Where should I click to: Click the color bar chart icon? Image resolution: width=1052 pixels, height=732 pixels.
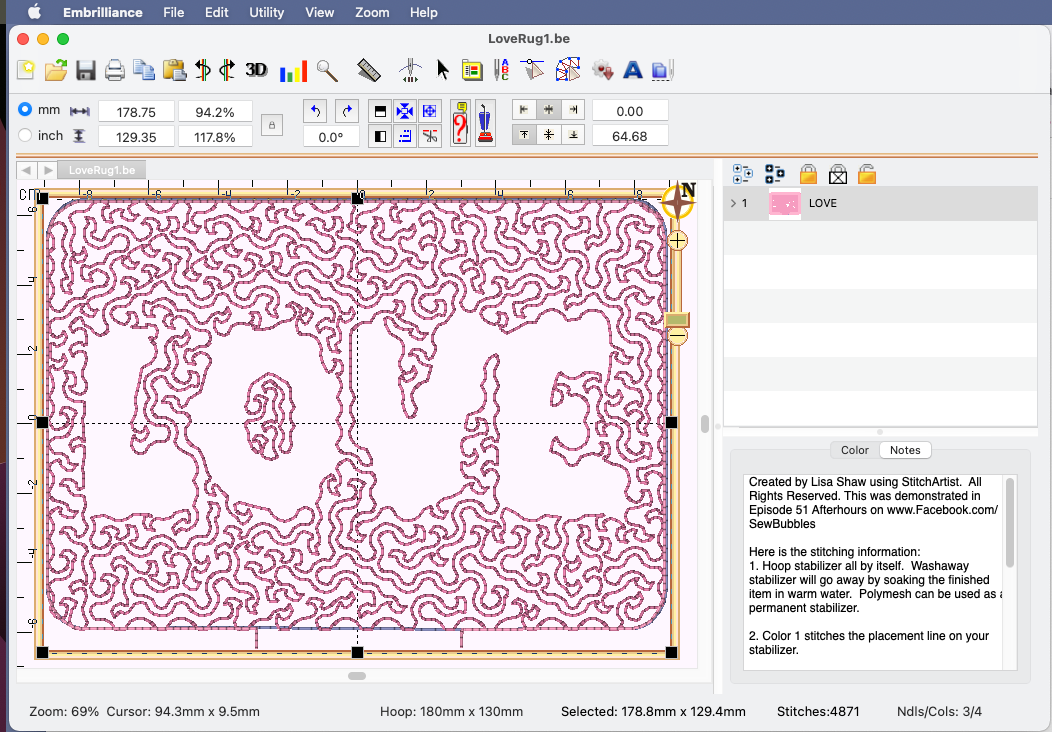coord(293,70)
